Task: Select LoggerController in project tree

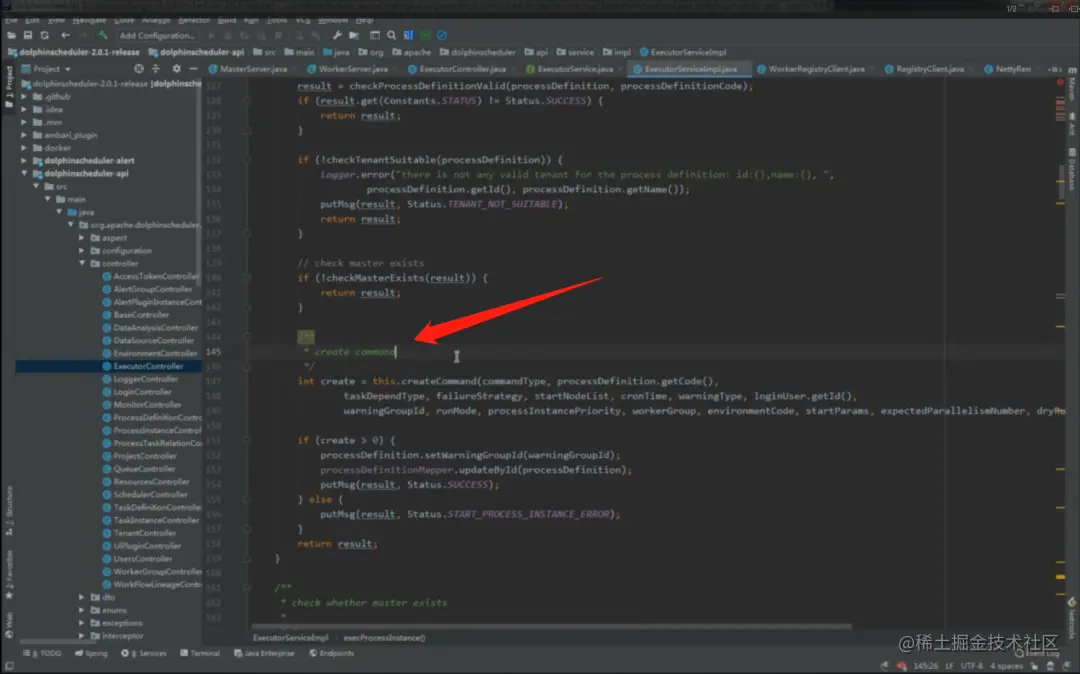Action: click(145, 379)
